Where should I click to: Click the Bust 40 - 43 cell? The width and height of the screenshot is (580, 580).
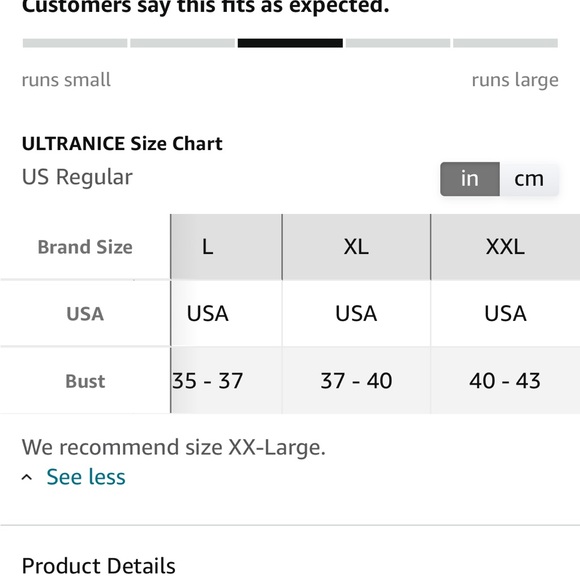[505, 381]
